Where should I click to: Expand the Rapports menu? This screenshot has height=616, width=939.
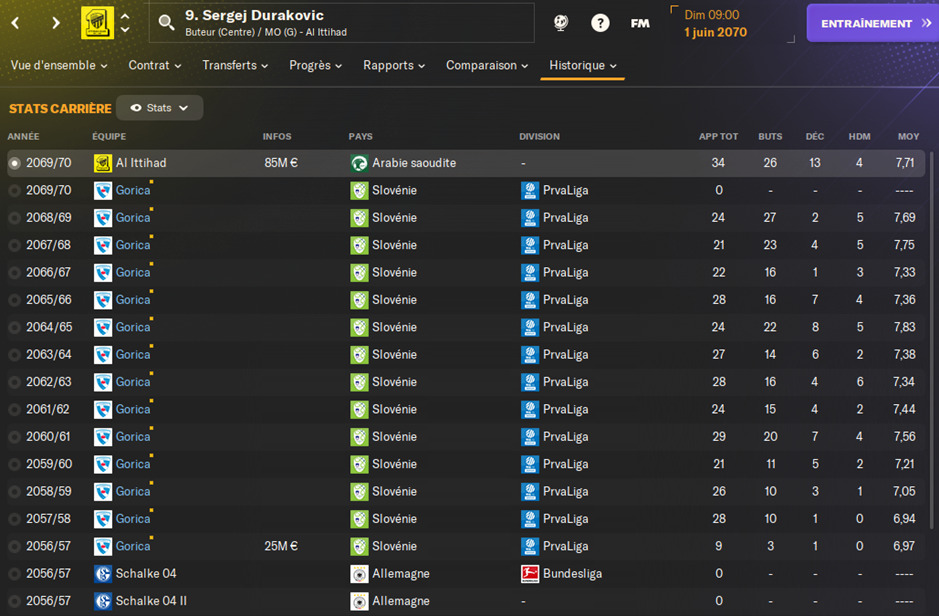[394, 65]
